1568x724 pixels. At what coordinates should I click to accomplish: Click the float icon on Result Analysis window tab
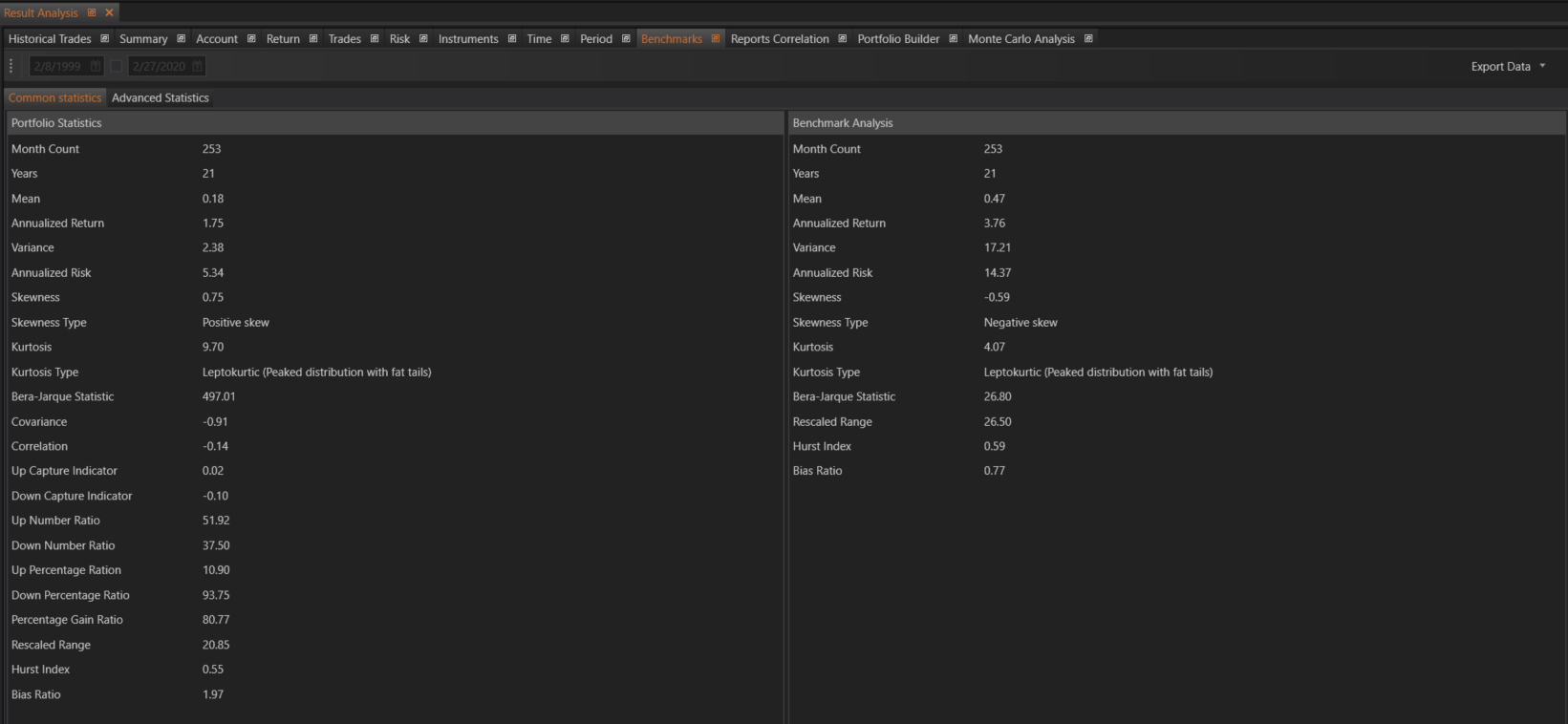click(92, 12)
